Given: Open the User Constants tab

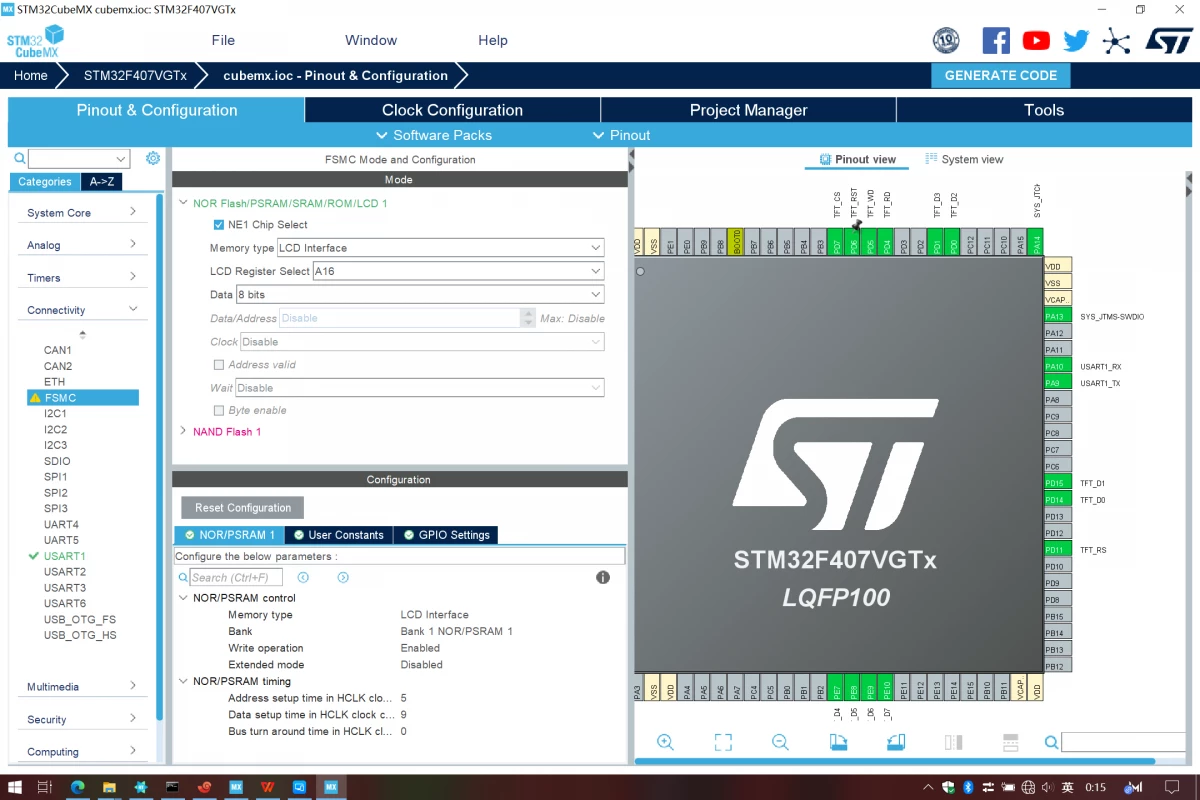Looking at the screenshot, I should [339, 535].
